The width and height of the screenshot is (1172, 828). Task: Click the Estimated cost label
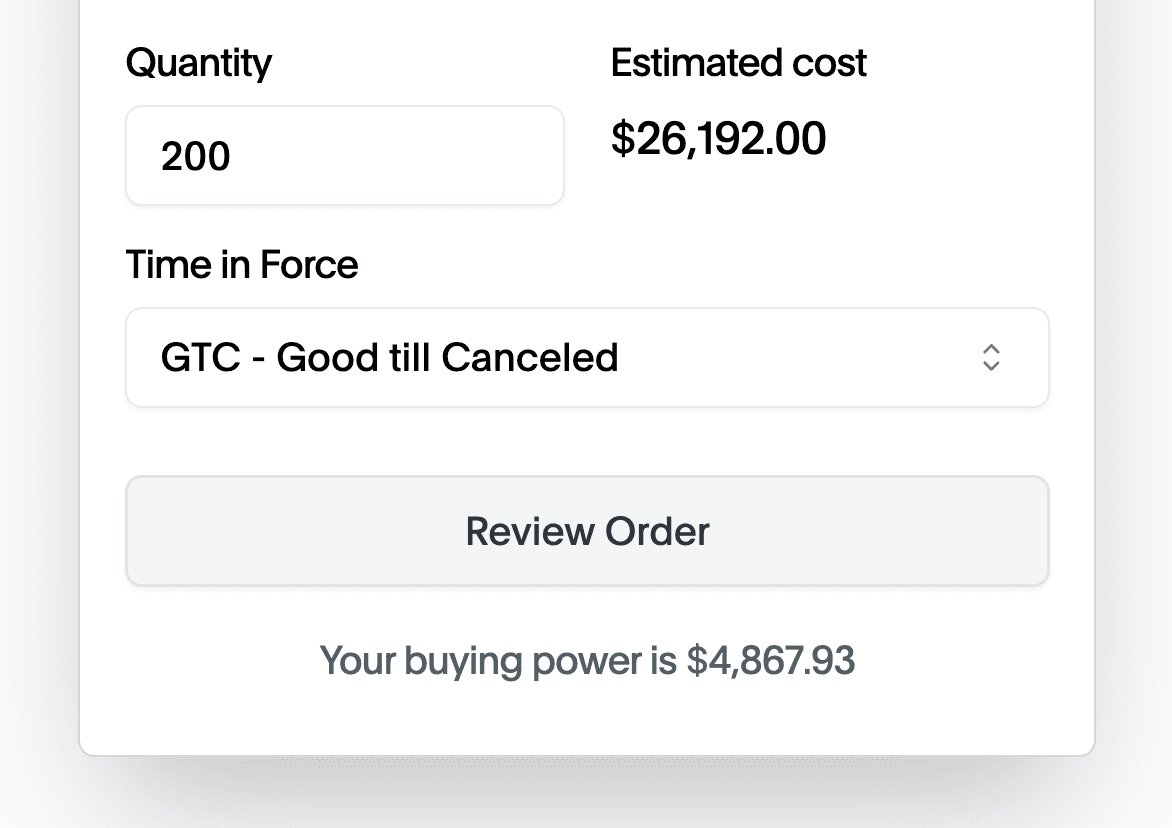[738, 63]
